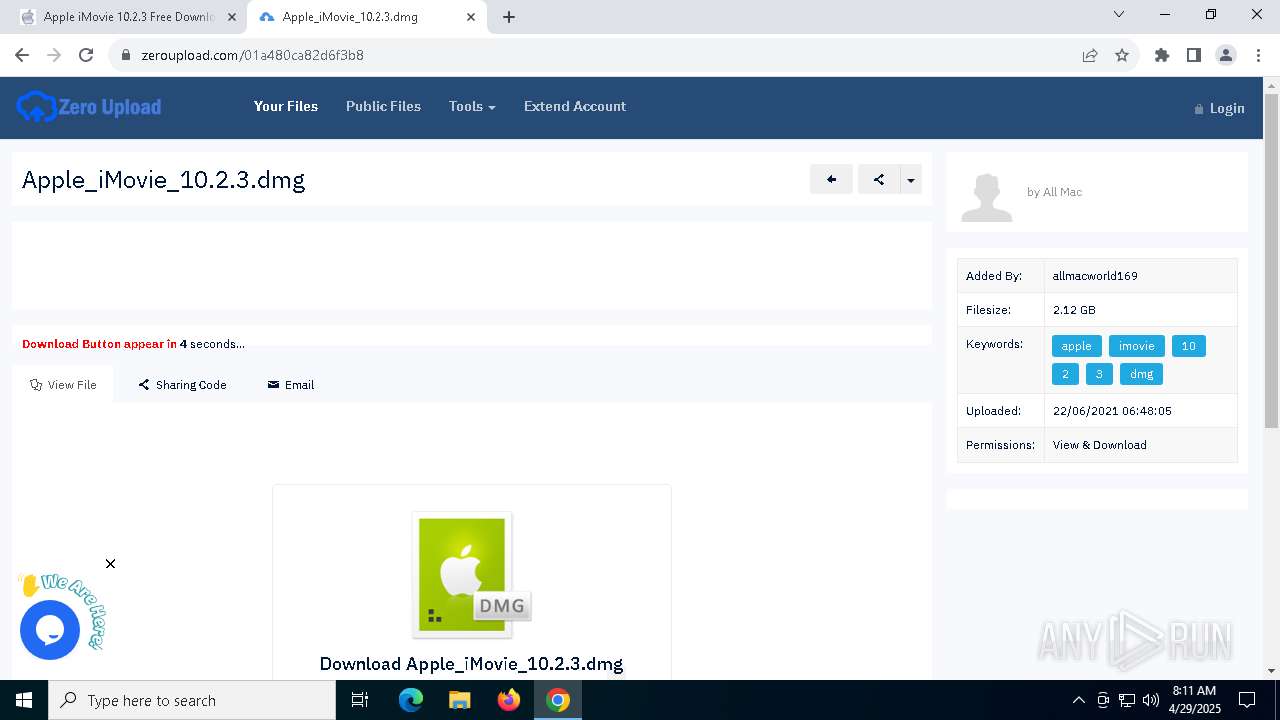Close the Apple_iMovie_10.2.3.dmg browser tab
Viewport: 1280px width, 720px height.
click(x=470, y=17)
